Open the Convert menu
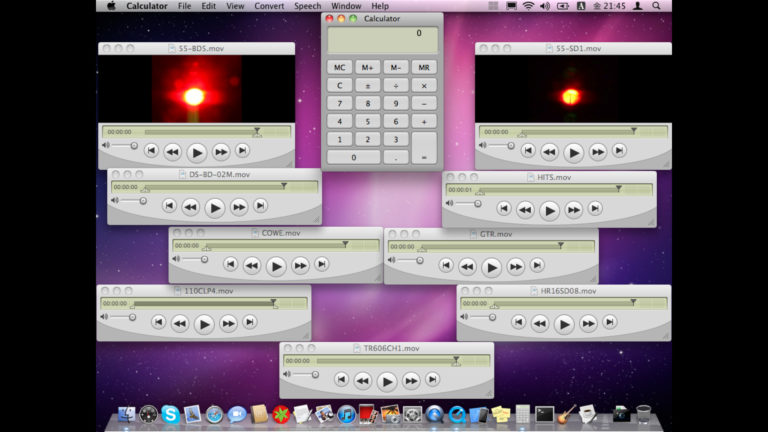Image resolution: width=768 pixels, height=432 pixels. click(x=269, y=6)
